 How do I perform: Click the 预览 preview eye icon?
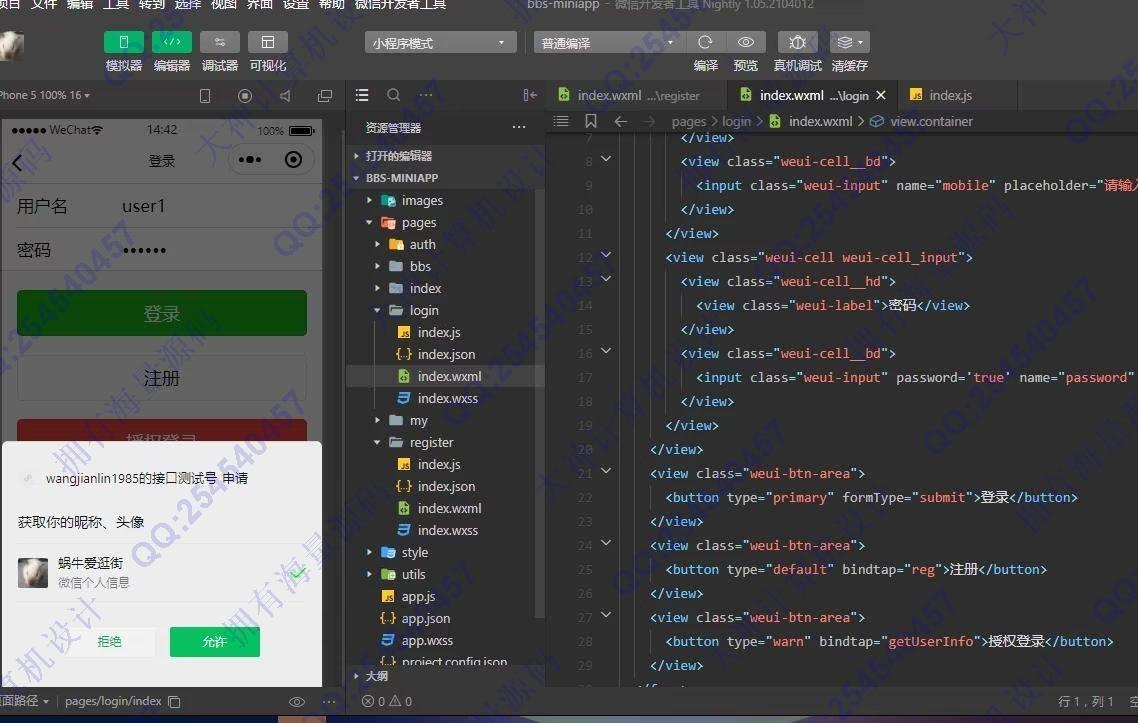745,42
